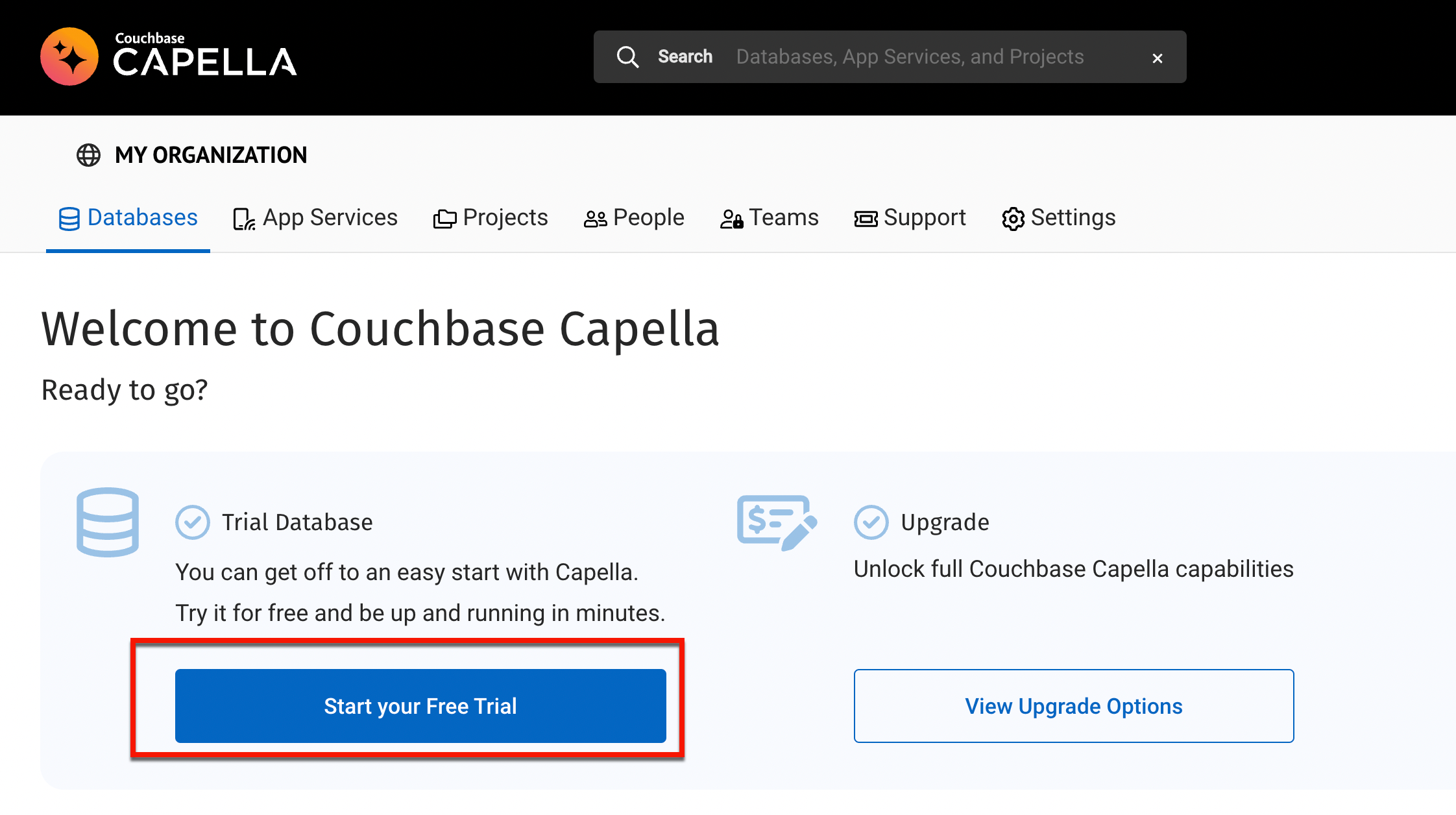Click the globe icon beside My Organization
The image size is (1456, 815).
(x=88, y=155)
